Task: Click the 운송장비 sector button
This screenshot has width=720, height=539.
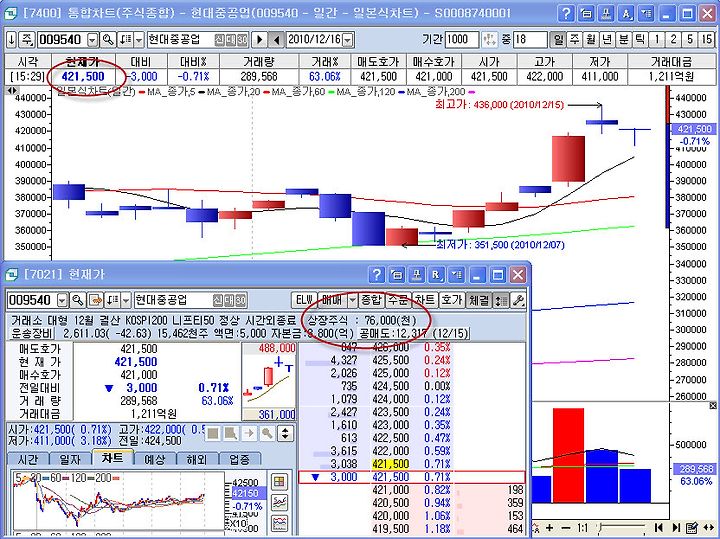Action: click(x=32, y=333)
